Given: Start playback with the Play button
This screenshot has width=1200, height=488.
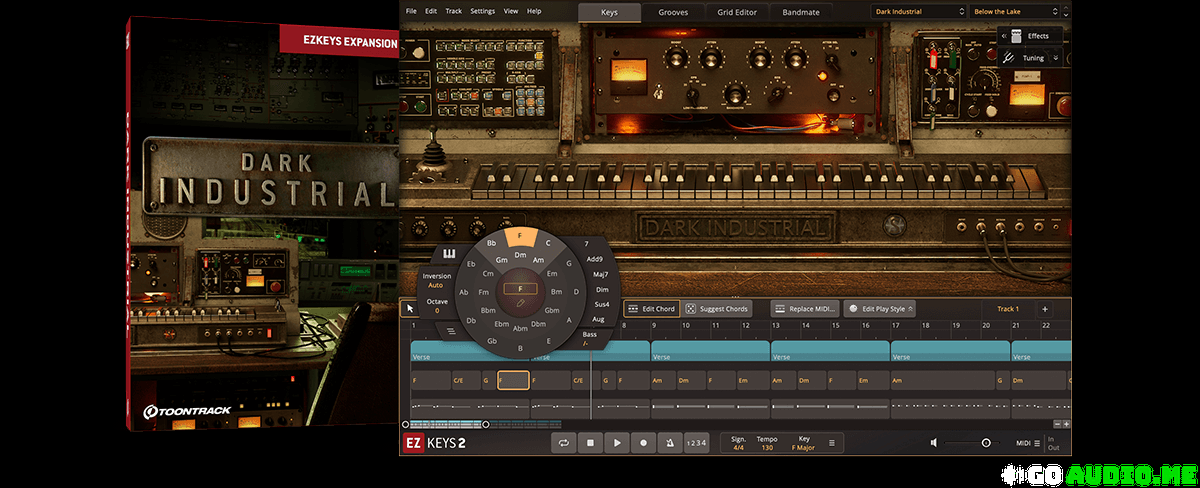Looking at the screenshot, I should coord(617,443).
